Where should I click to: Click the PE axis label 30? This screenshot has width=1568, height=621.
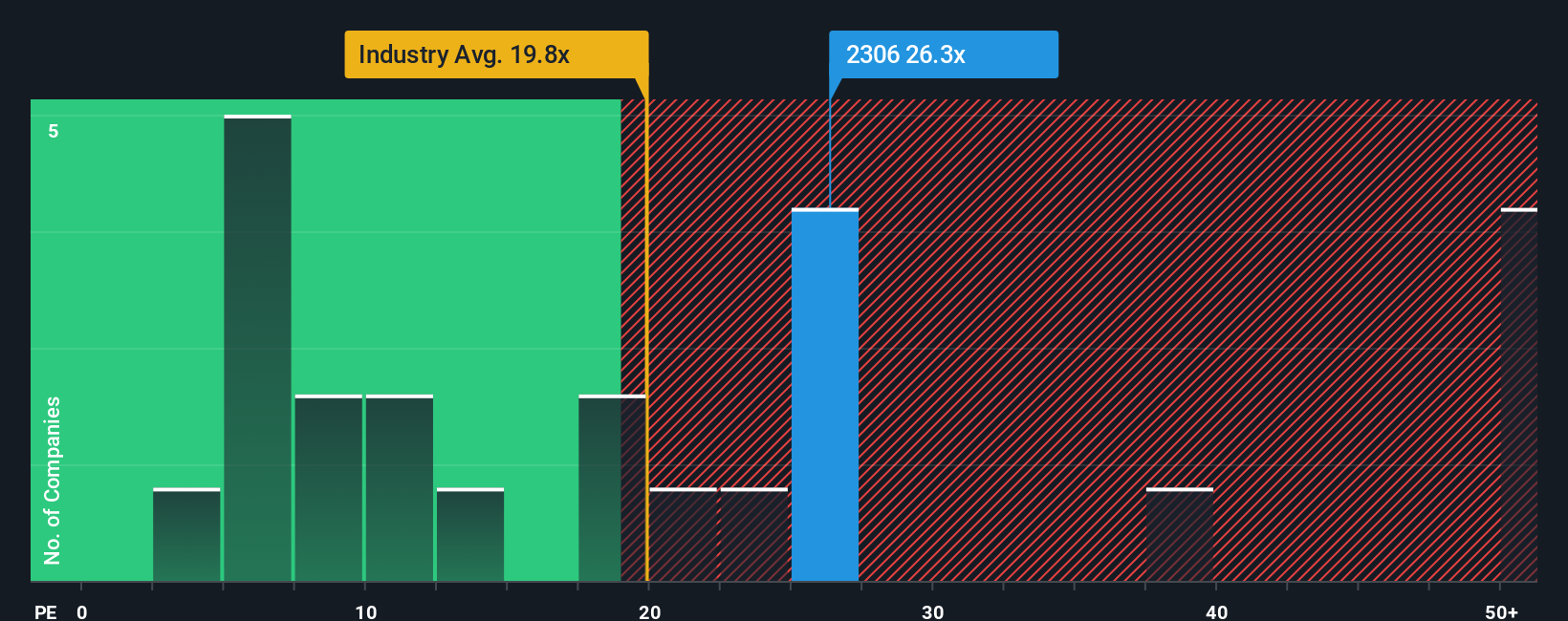tap(933, 611)
